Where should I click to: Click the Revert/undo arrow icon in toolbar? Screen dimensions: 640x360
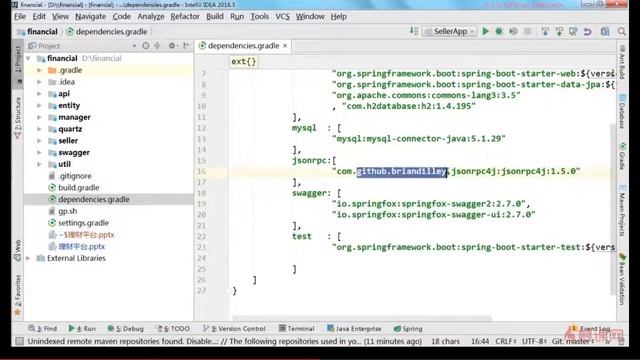pyautogui.click(x=587, y=31)
